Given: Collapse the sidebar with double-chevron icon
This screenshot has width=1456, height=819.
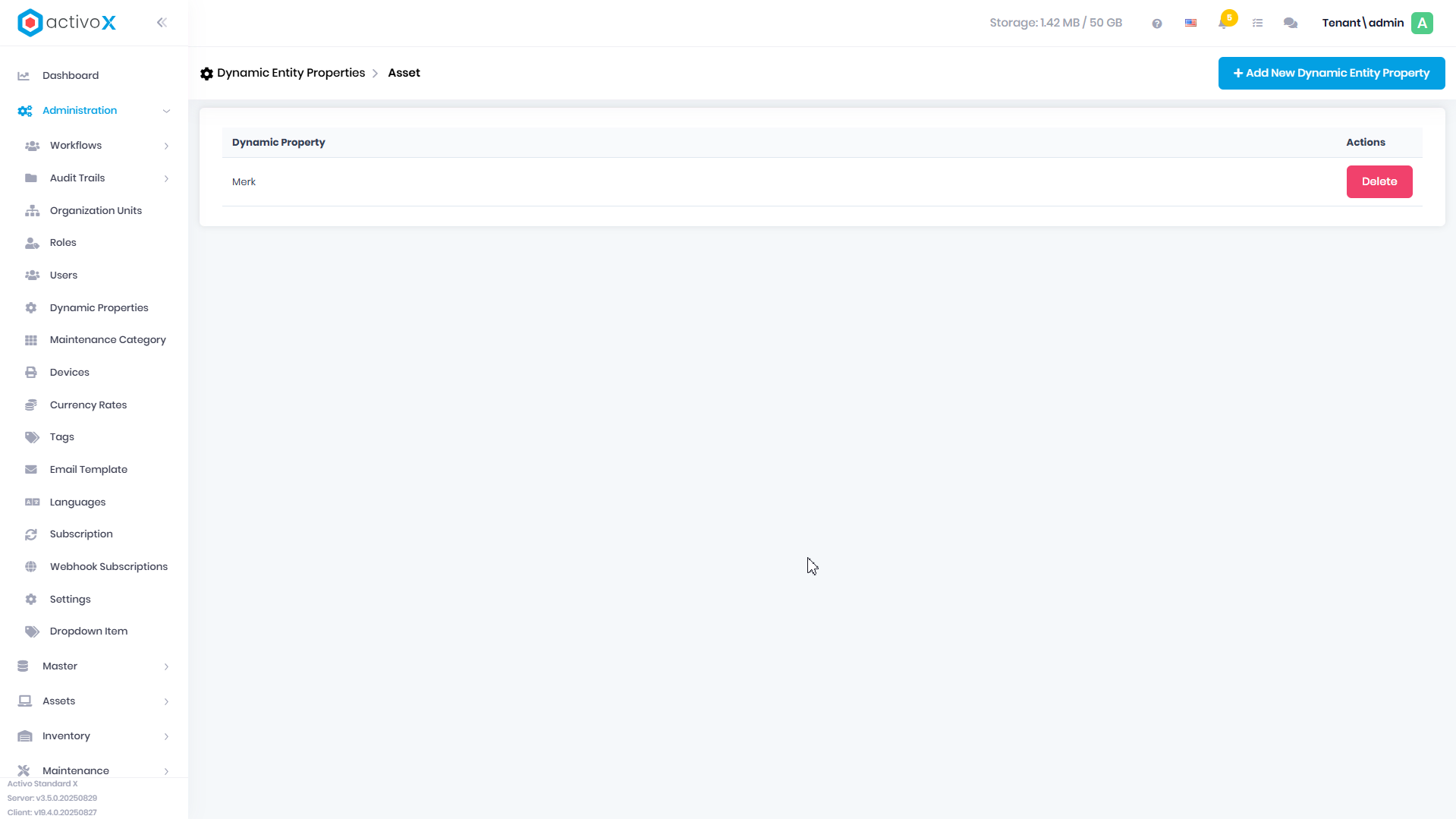Looking at the screenshot, I should click(x=162, y=23).
